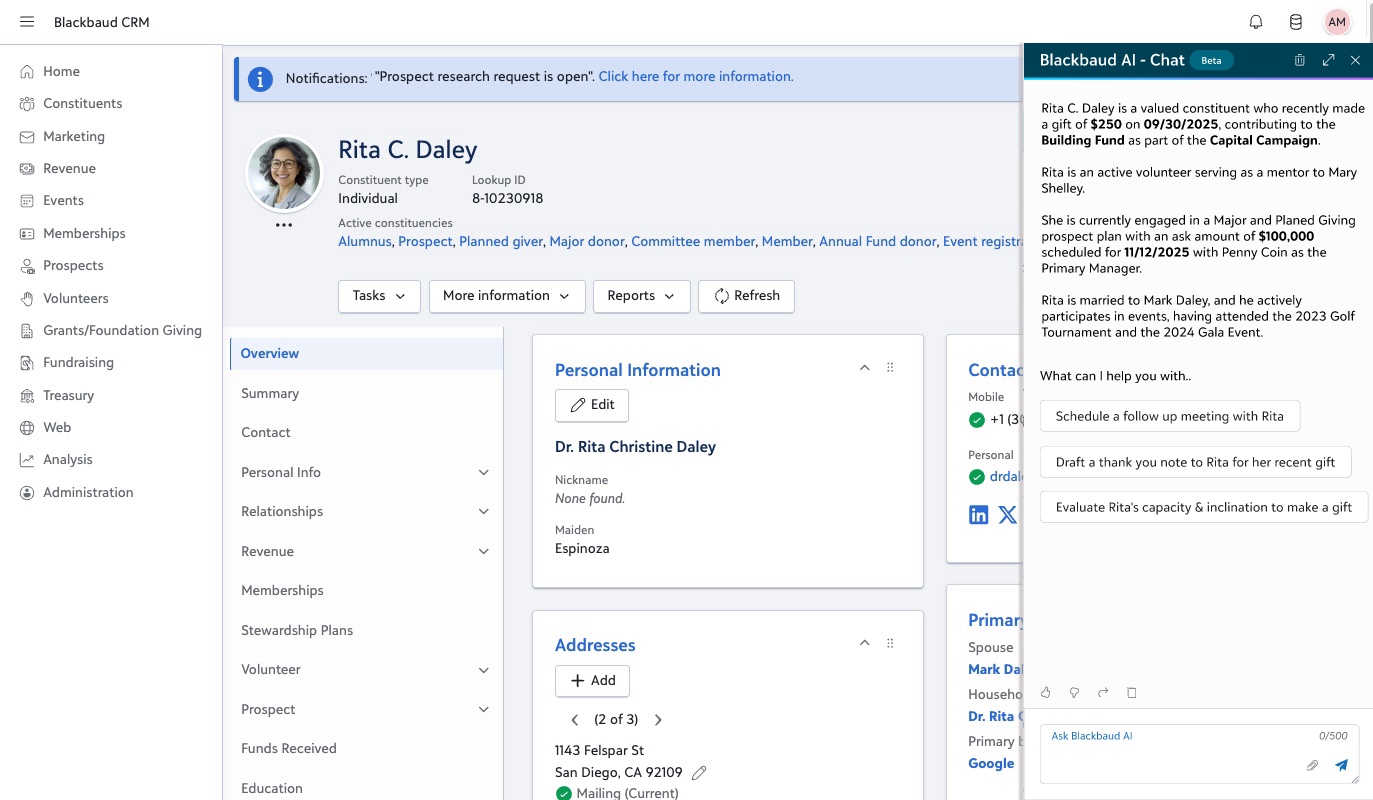Collapse the Addresses card

coord(864,643)
